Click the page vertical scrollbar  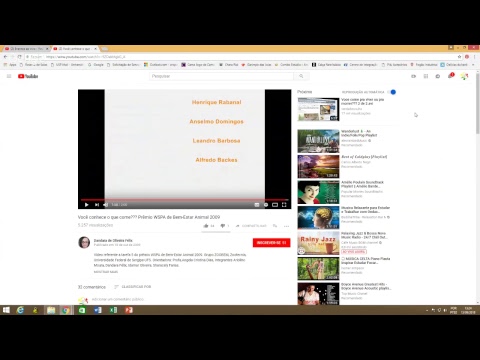pyautogui.click(x=477, y=103)
